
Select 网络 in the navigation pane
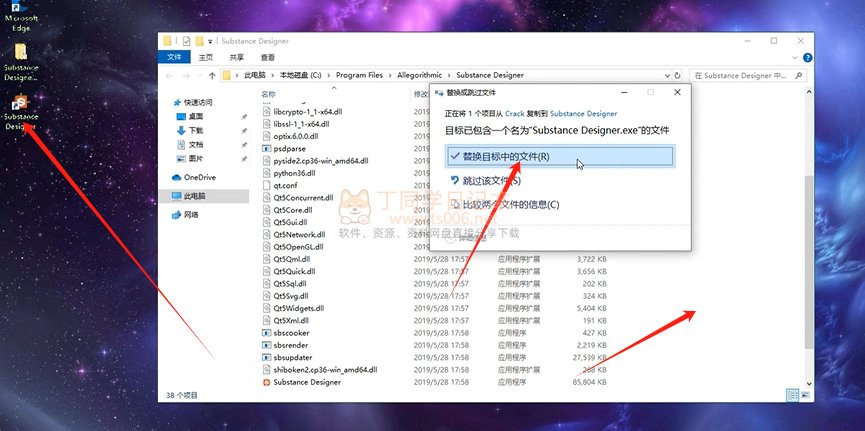(185, 215)
